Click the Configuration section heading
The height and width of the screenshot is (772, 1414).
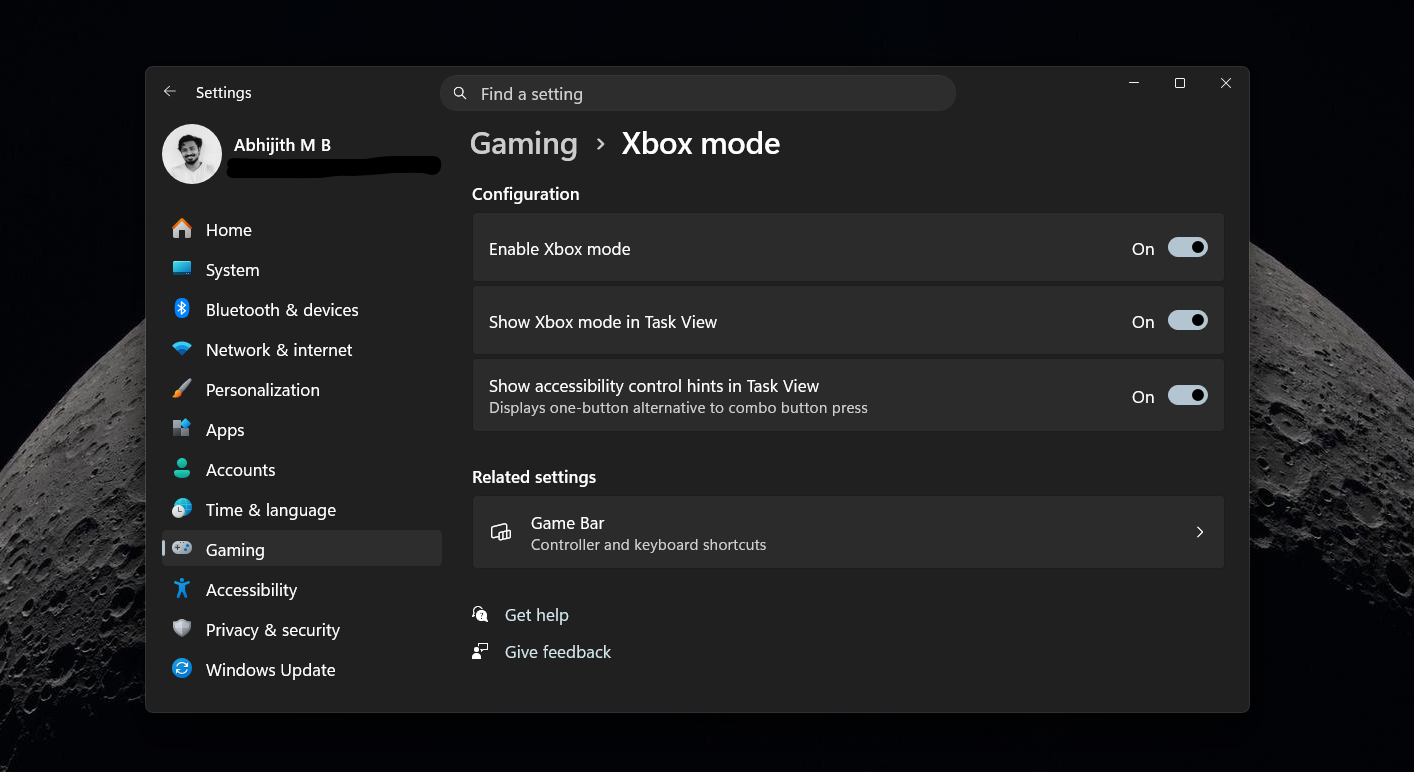(x=526, y=194)
